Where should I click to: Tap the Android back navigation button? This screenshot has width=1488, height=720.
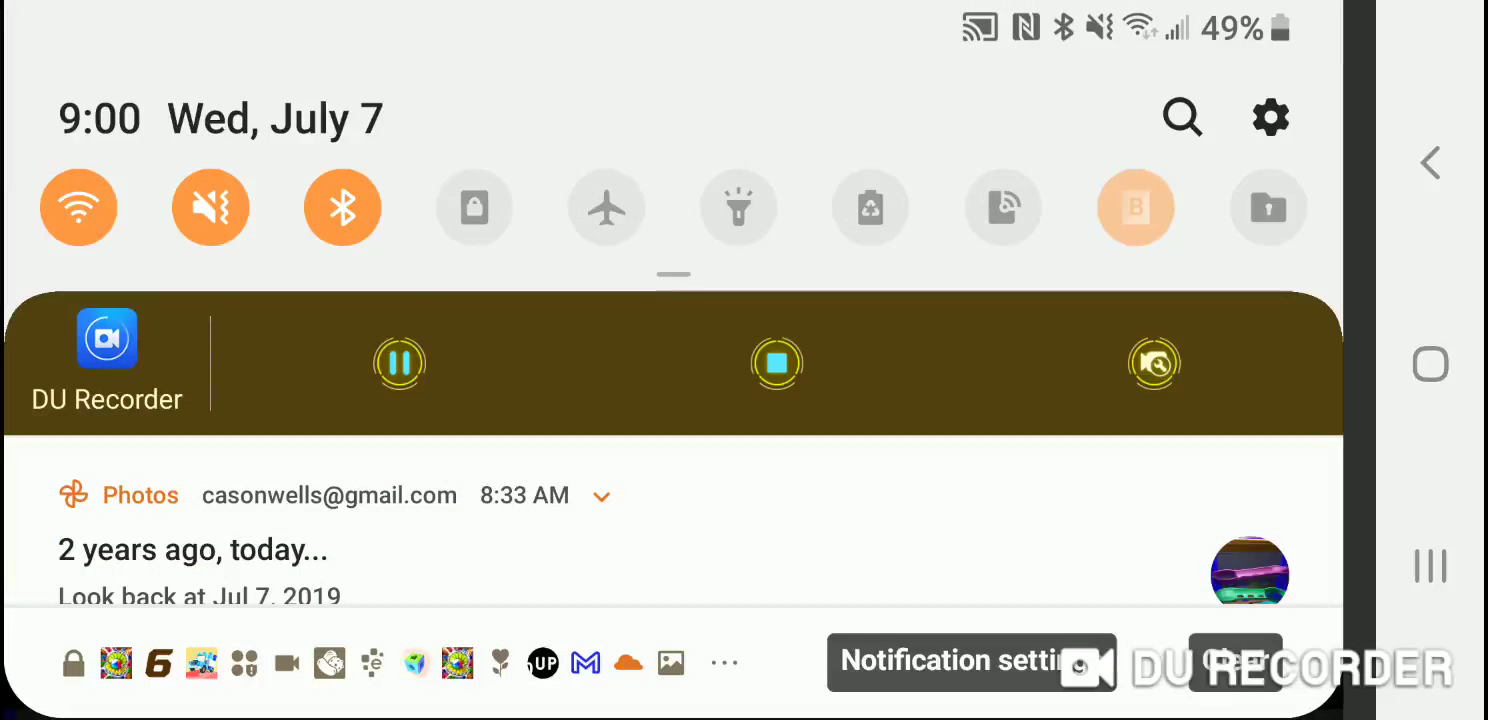point(1431,163)
